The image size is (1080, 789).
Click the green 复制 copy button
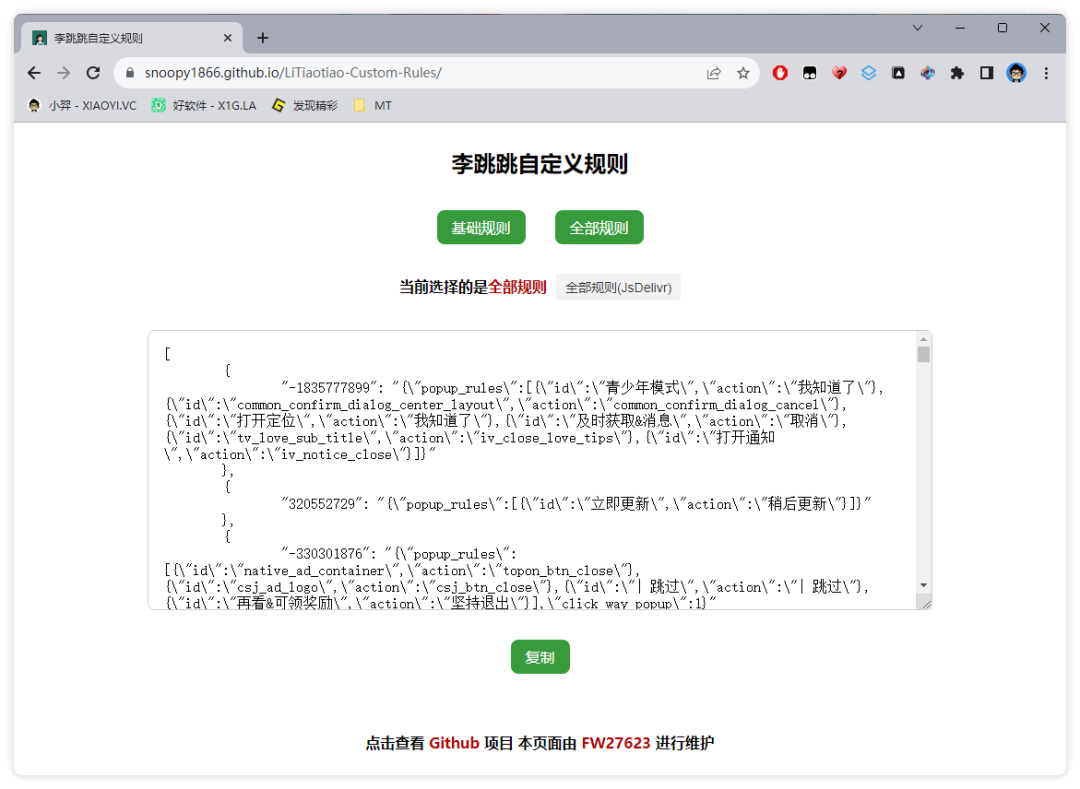point(540,657)
